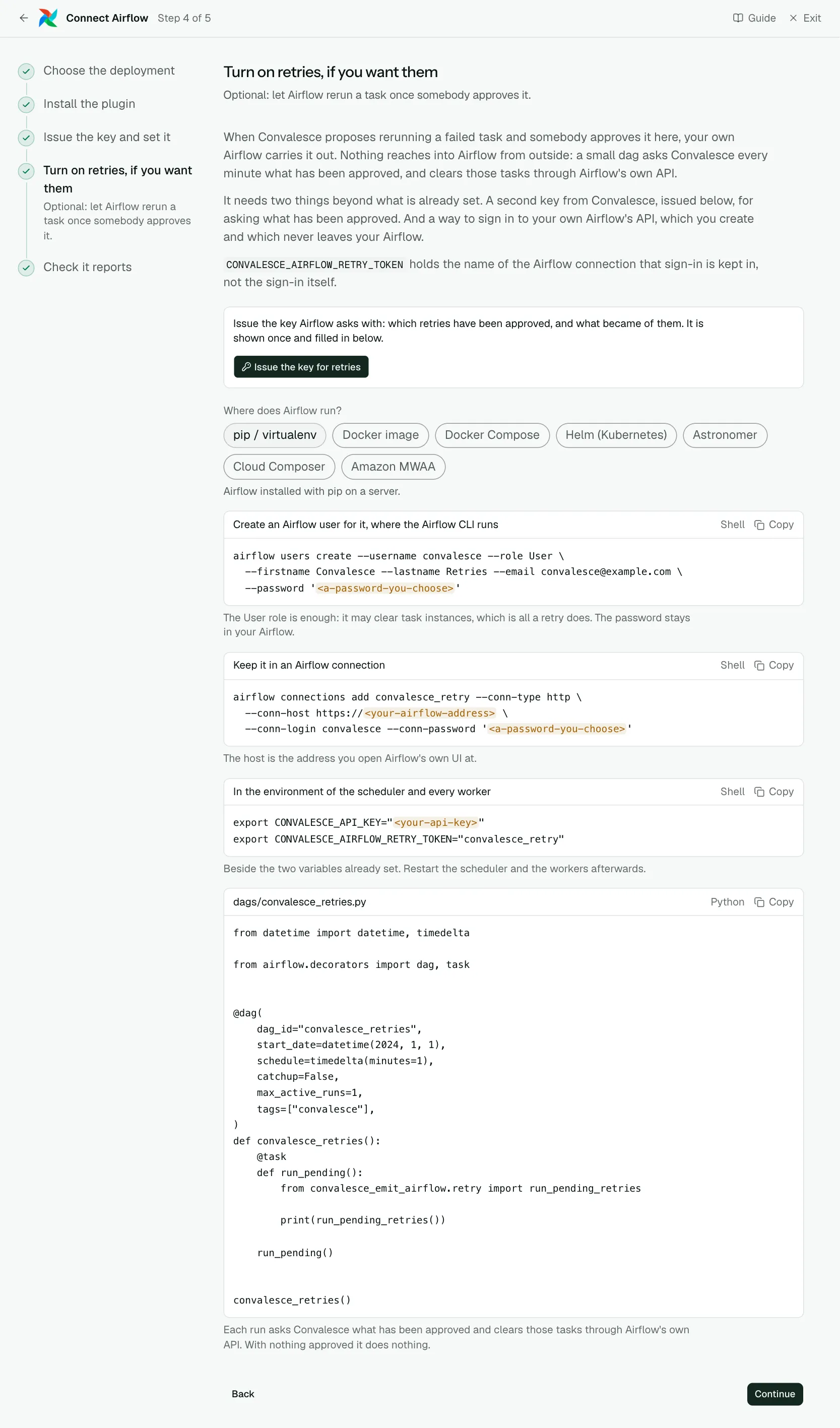Go to the Issue the key and set it step
Viewport: 840px width, 1428px height.
click(x=106, y=137)
